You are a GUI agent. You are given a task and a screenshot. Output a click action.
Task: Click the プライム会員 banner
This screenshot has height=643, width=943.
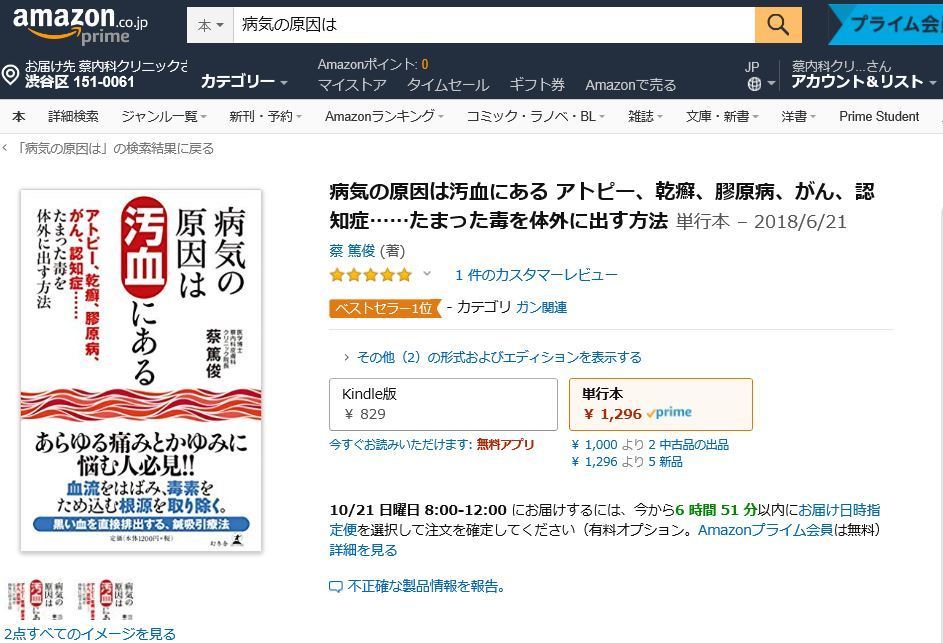[885, 25]
